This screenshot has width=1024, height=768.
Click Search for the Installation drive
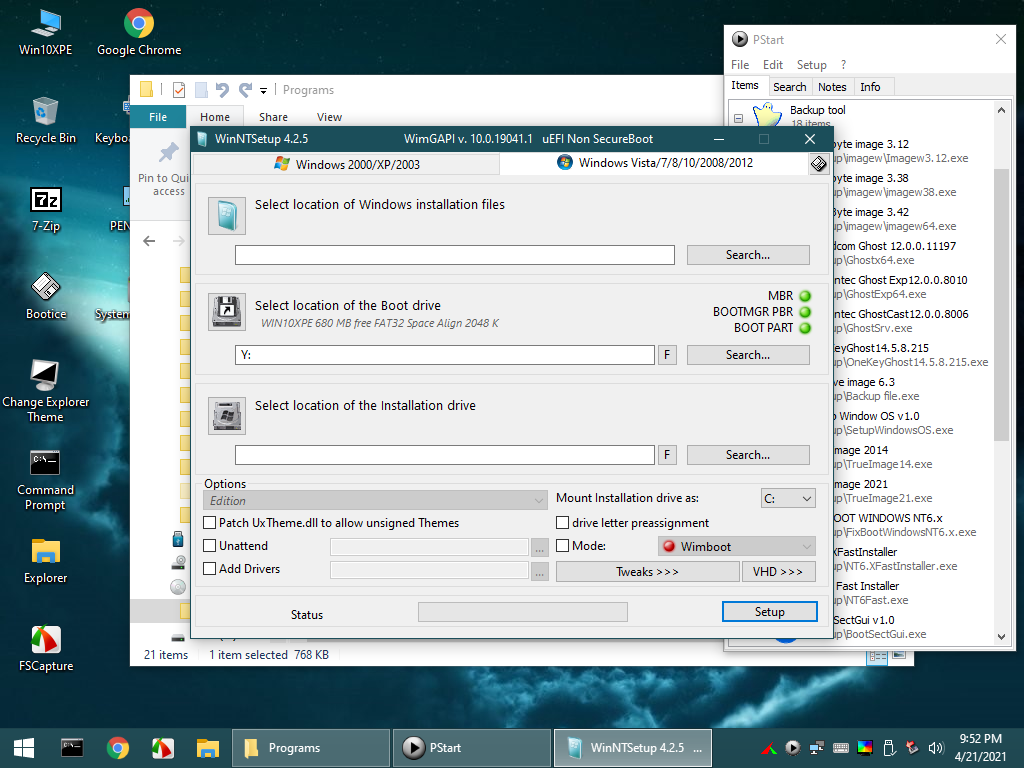(x=748, y=455)
